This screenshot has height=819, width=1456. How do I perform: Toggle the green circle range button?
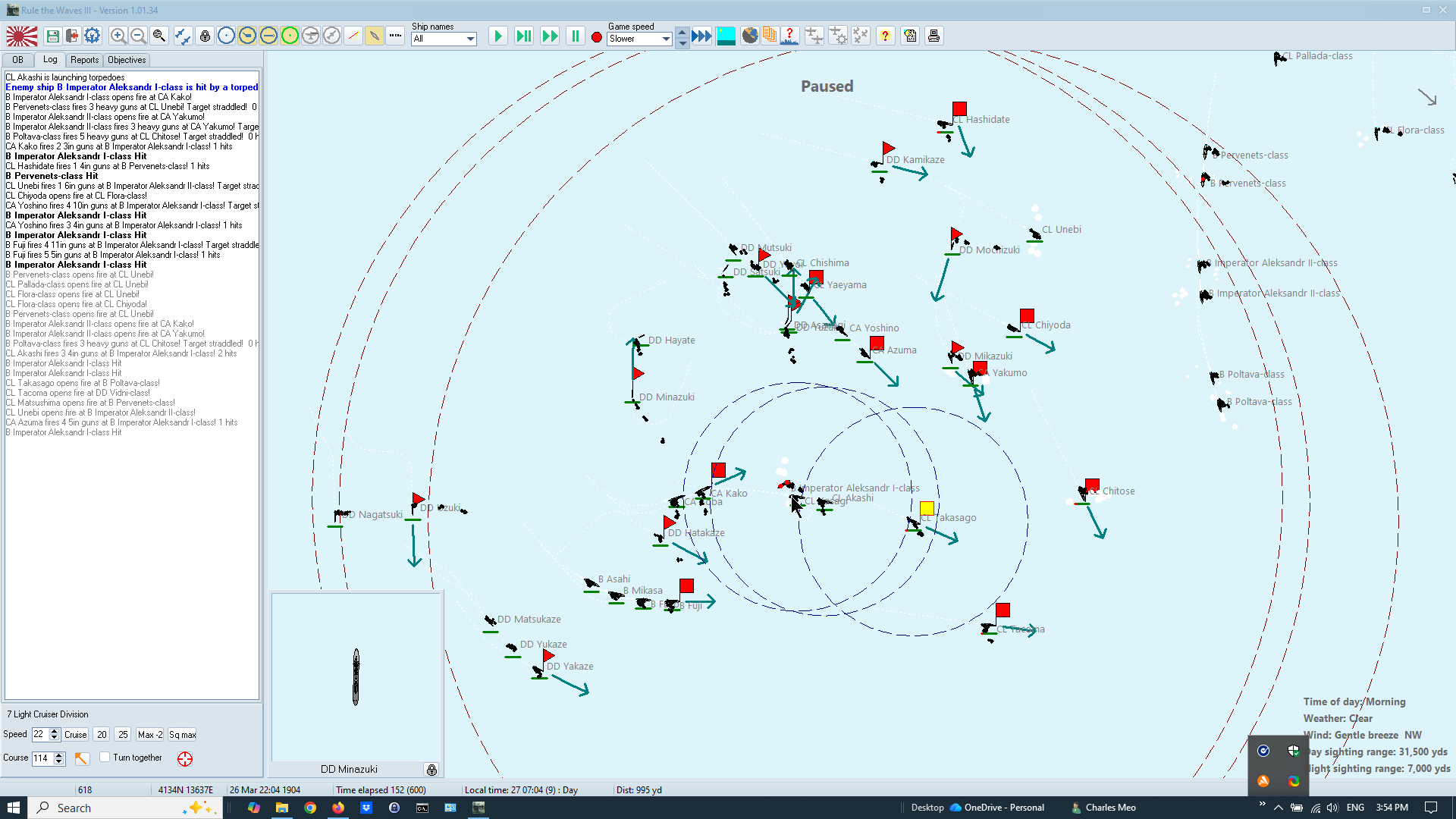[290, 36]
